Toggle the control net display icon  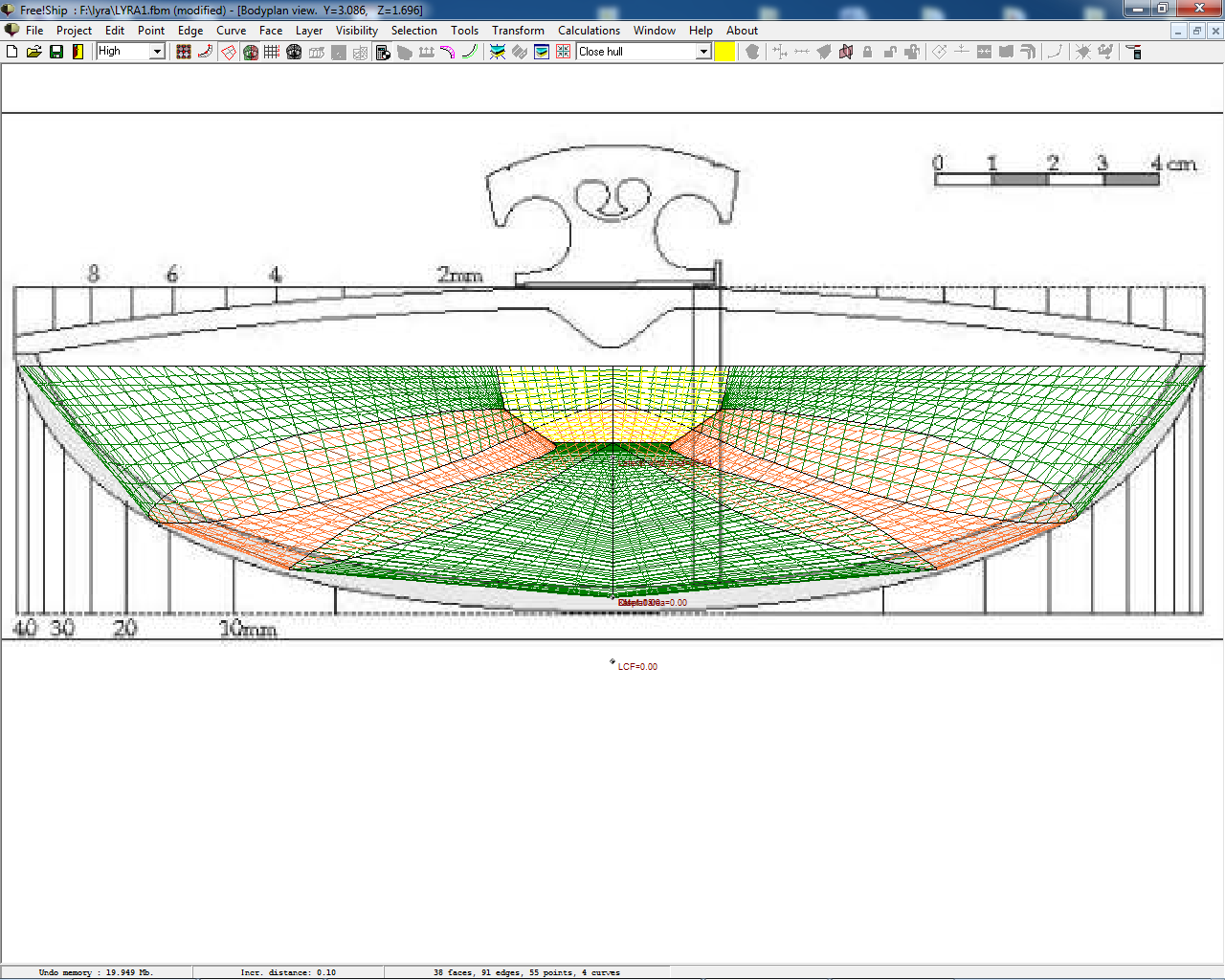point(184,52)
